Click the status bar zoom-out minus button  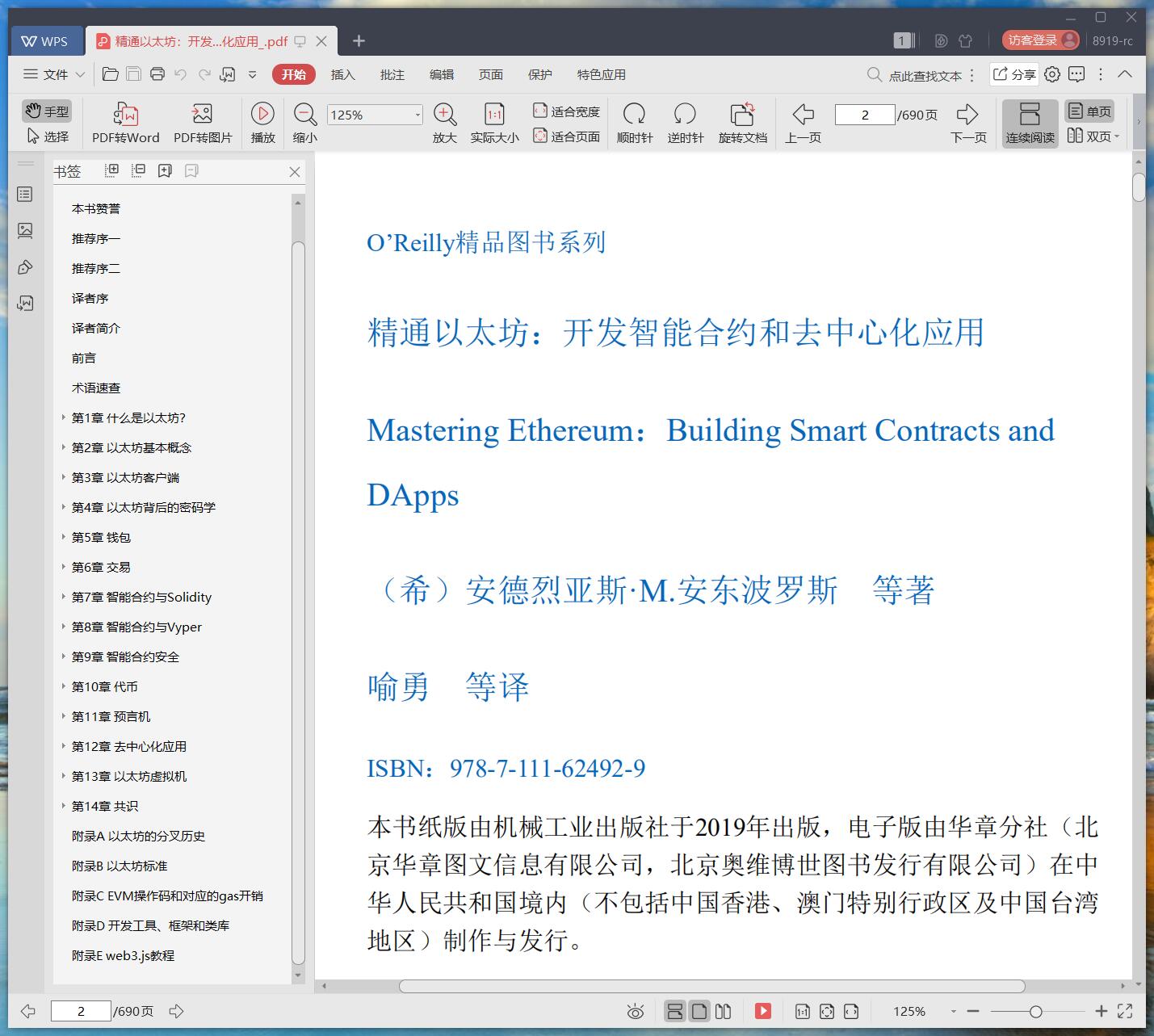(973, 1011)
